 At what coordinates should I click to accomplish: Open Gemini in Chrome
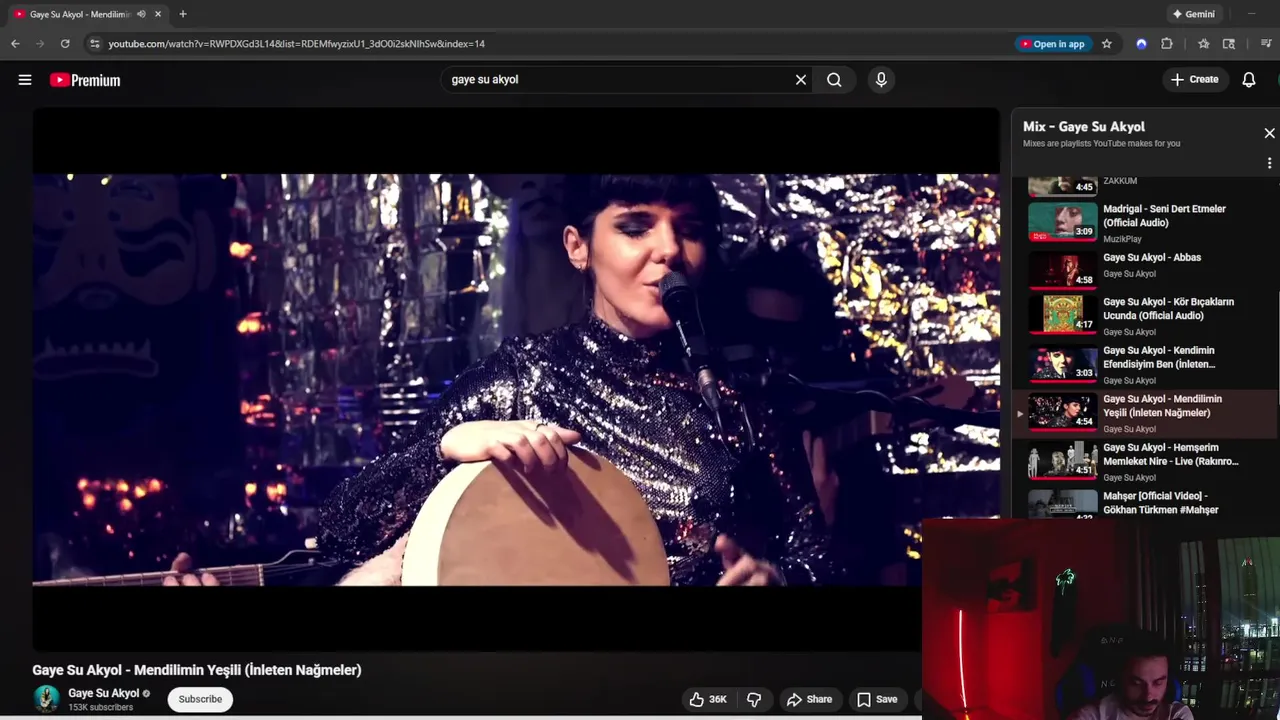pyautogui.click(x=1193, y=14)
